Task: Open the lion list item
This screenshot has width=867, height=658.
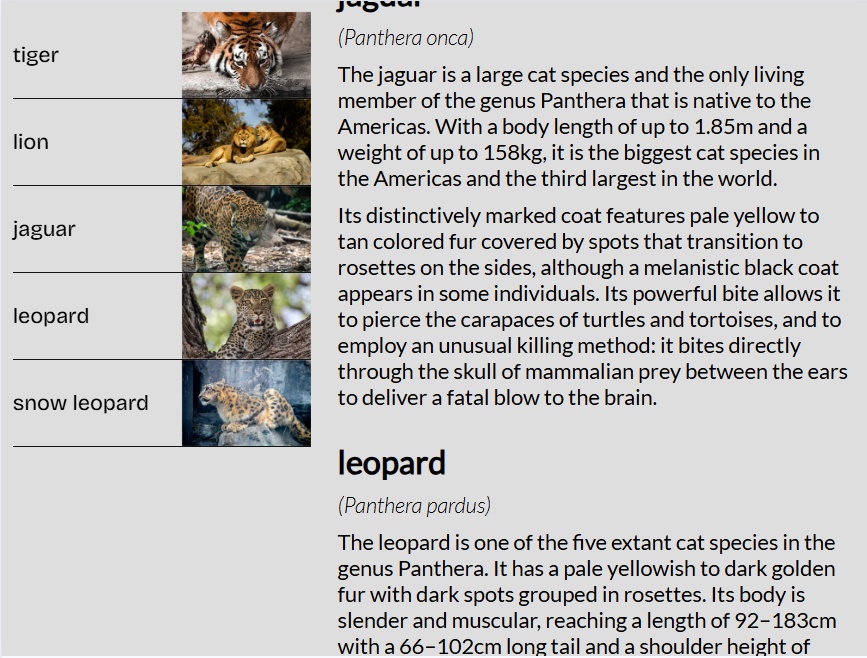Action: (x=31, y=142)
